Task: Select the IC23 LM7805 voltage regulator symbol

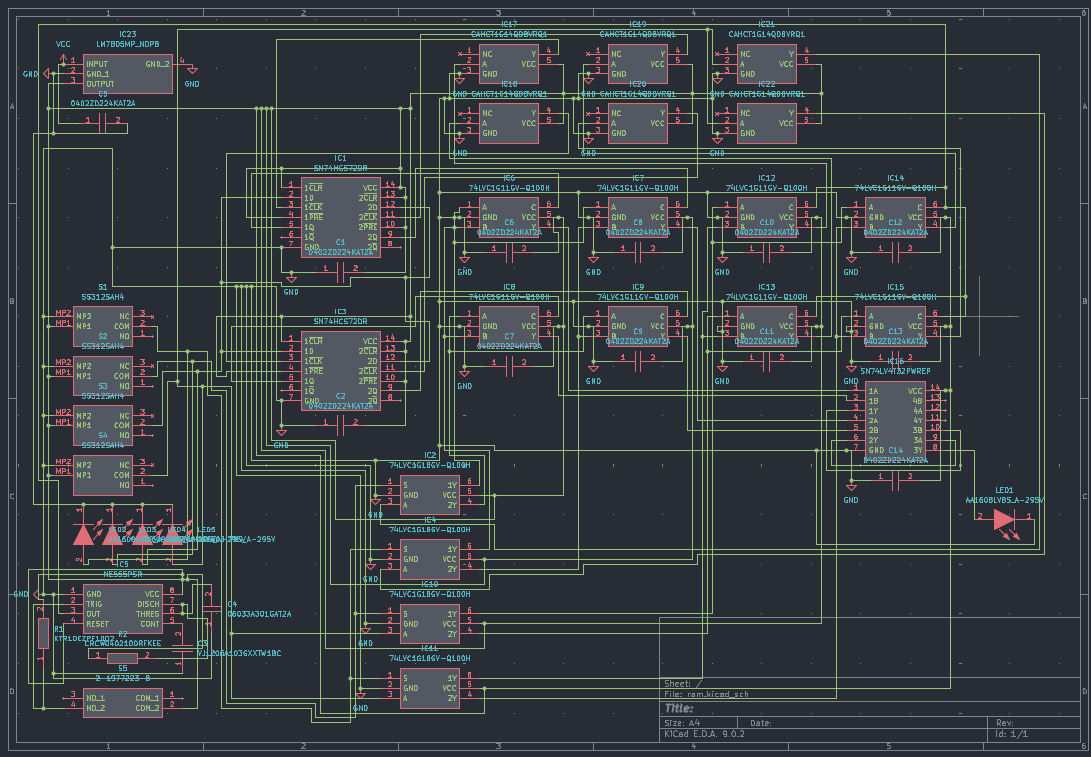Action: [129, 74]
